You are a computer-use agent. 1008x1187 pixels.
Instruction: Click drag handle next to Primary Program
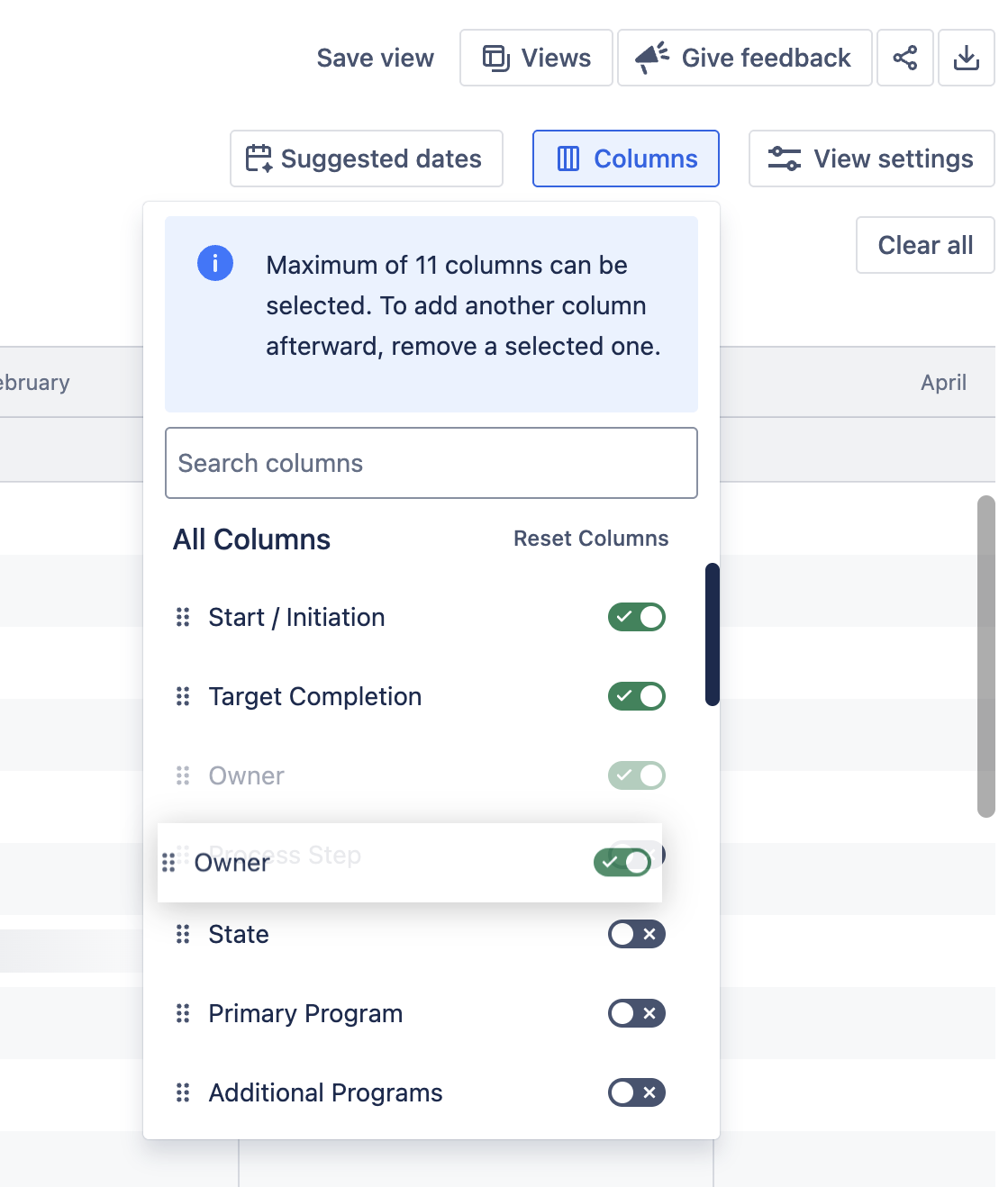pyautogui.click(x=183, y=1013)
